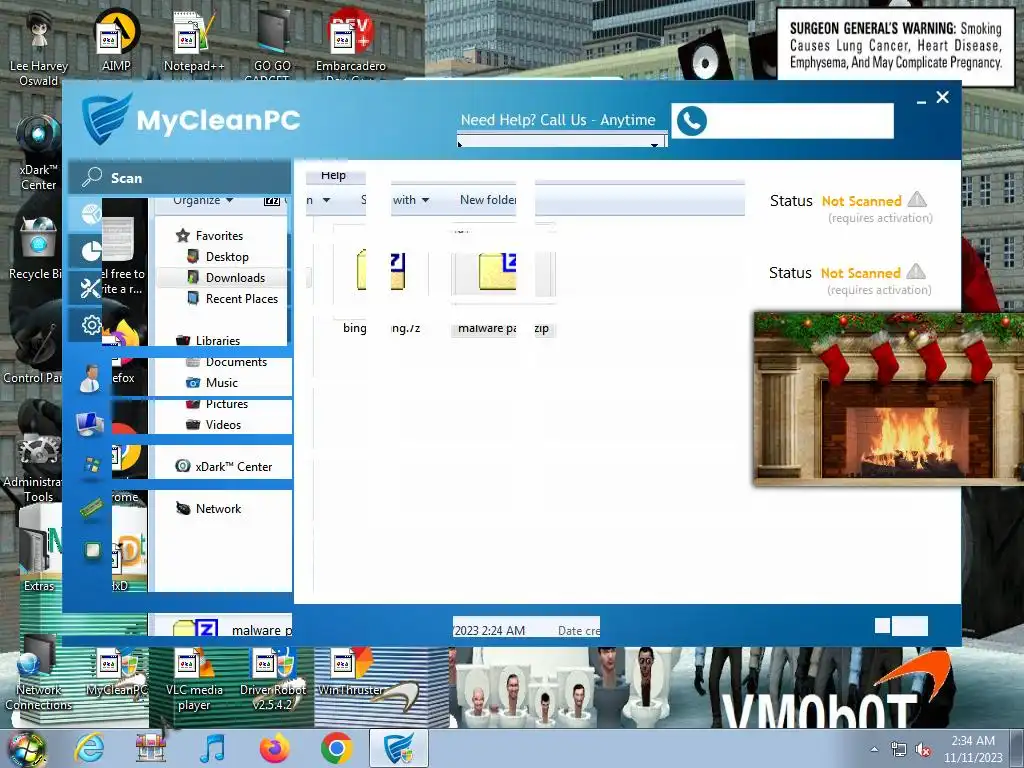Image resolution: width=1024 pixels, height=768 pixels.
Task: Click the first Not Scanned status link
Action: 861,201
